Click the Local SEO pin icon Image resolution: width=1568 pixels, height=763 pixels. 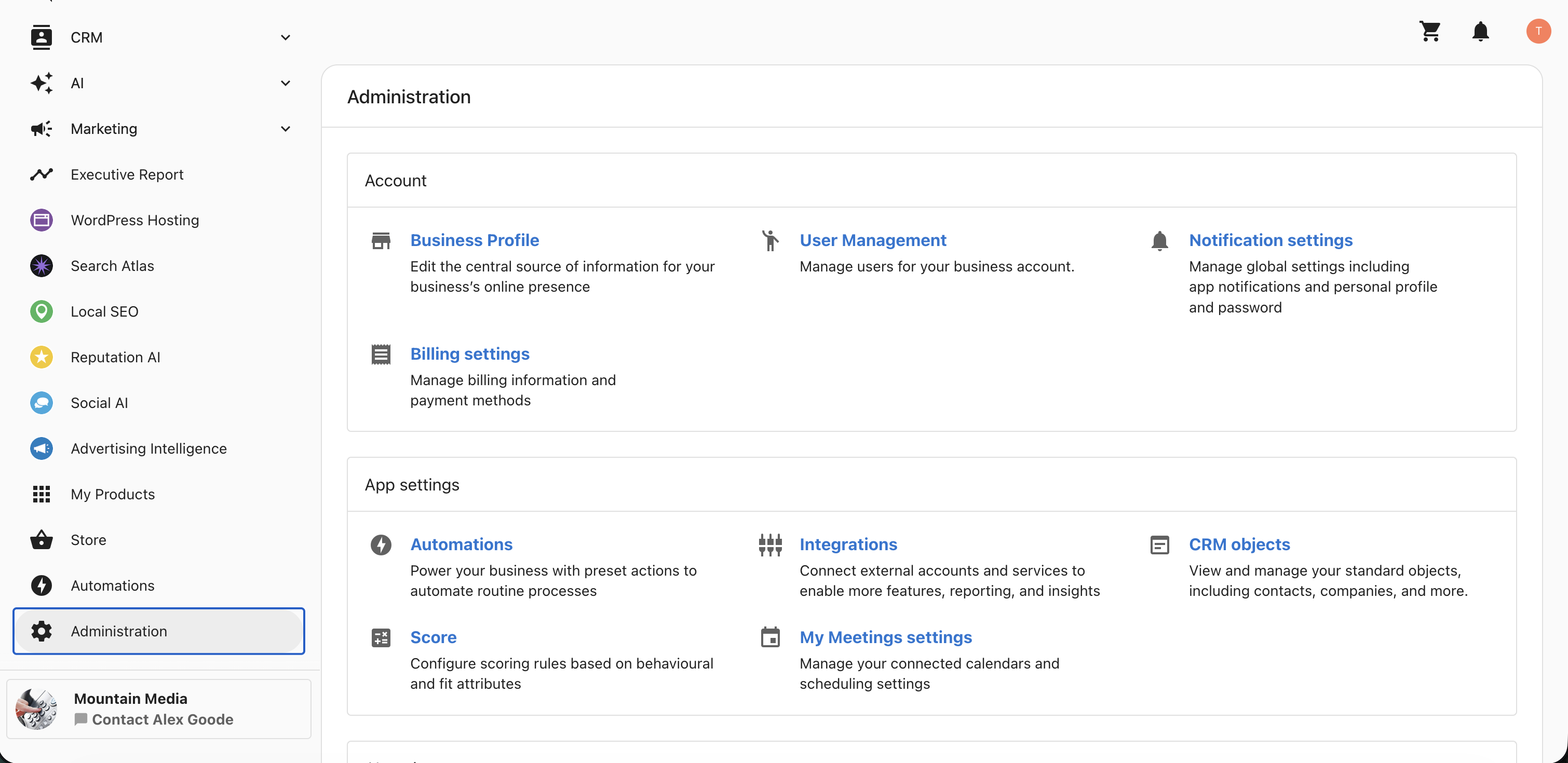point(42,311)
